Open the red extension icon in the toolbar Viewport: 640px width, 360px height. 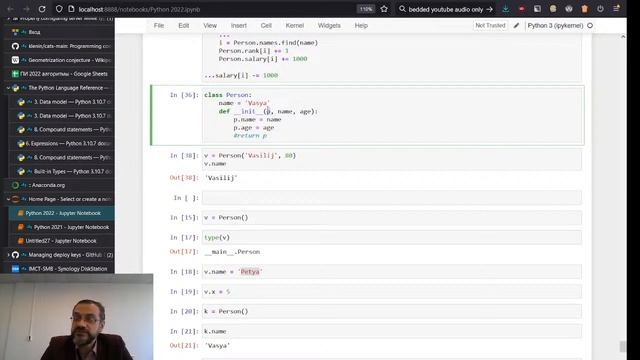pyautogui.click(x=522, y=9)
